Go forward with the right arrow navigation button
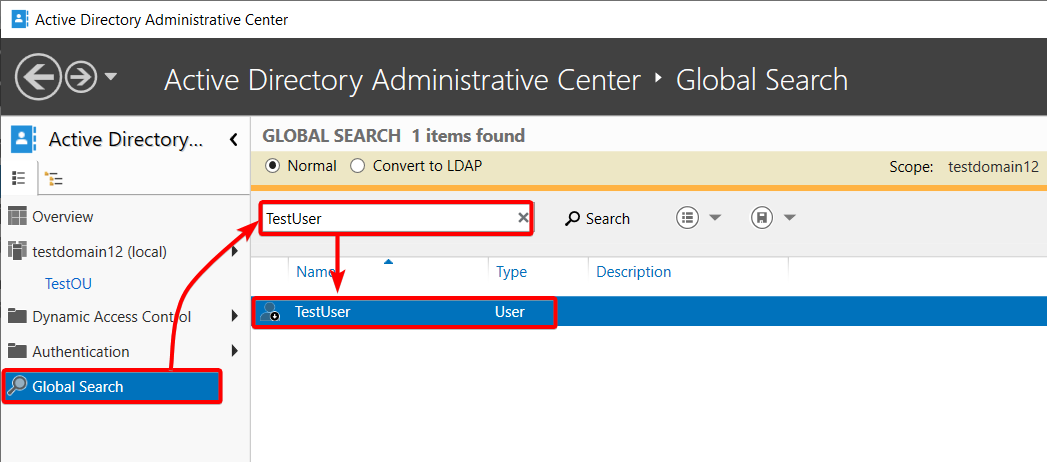Screen dimensions: 1047x462 81,77
